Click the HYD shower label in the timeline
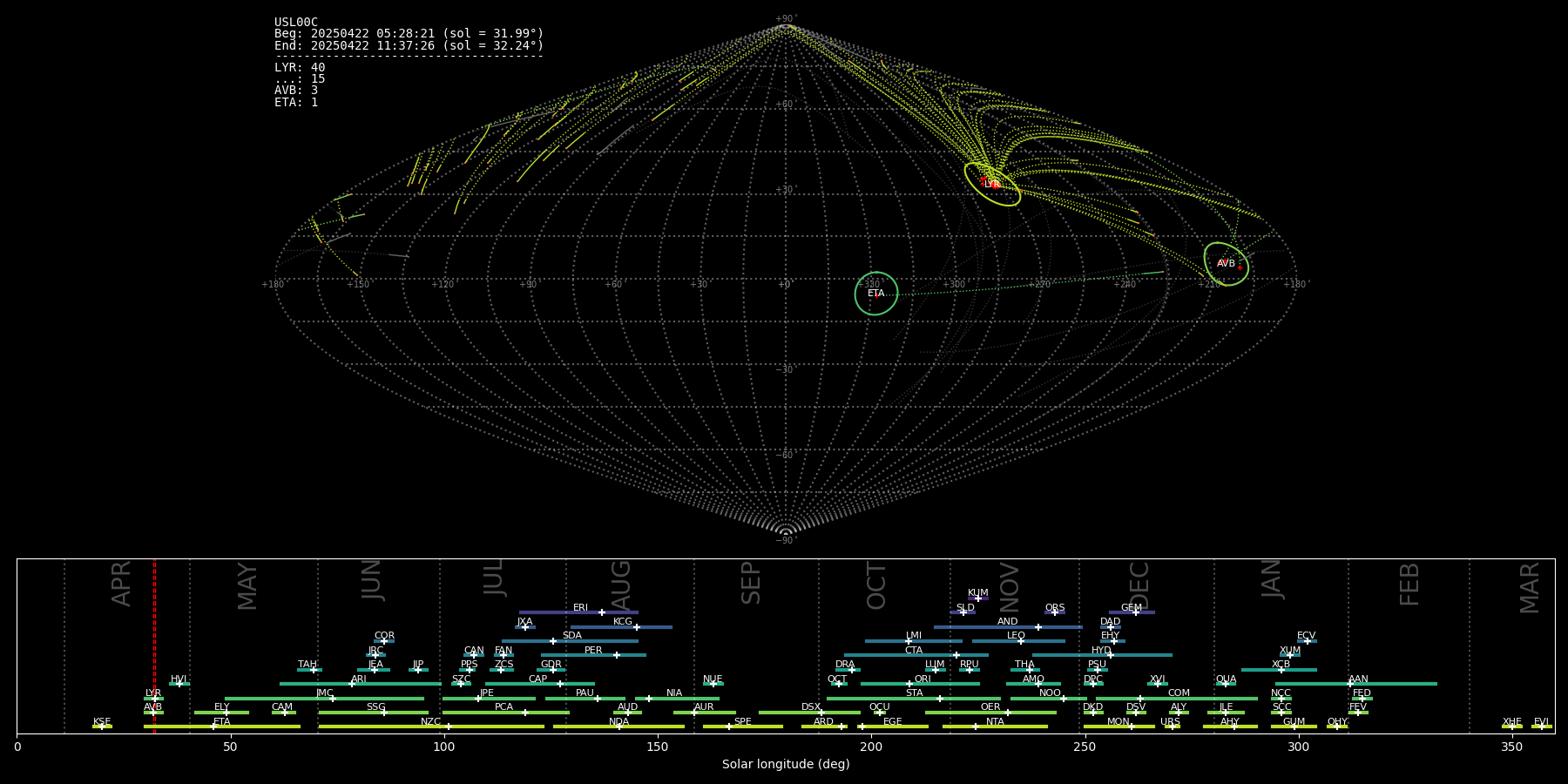 click(x=1101, y=651)
